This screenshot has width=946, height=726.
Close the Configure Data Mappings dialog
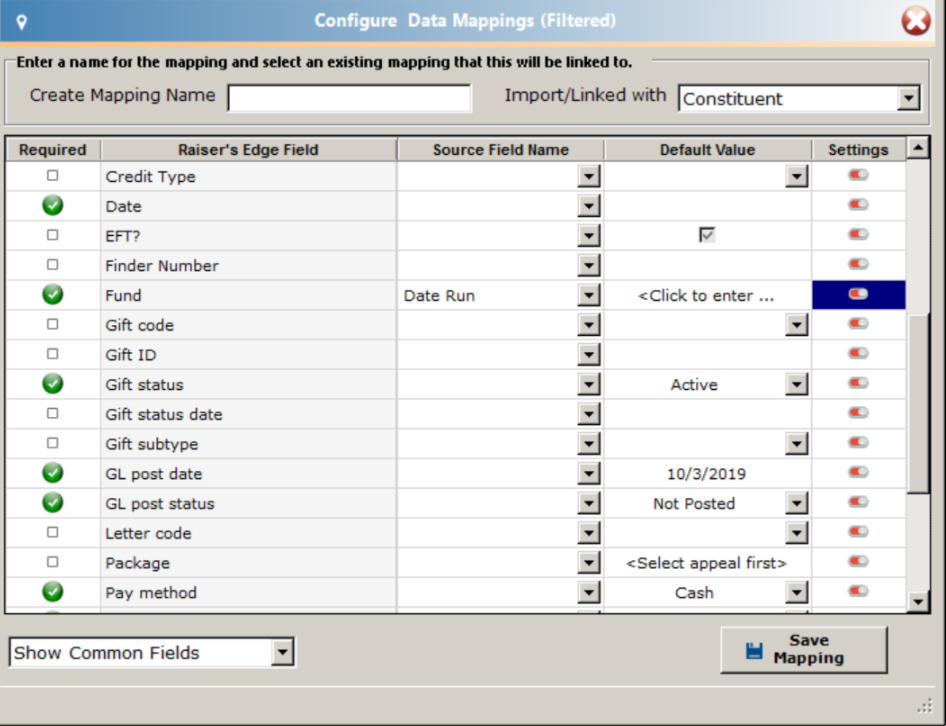point(916,21)
